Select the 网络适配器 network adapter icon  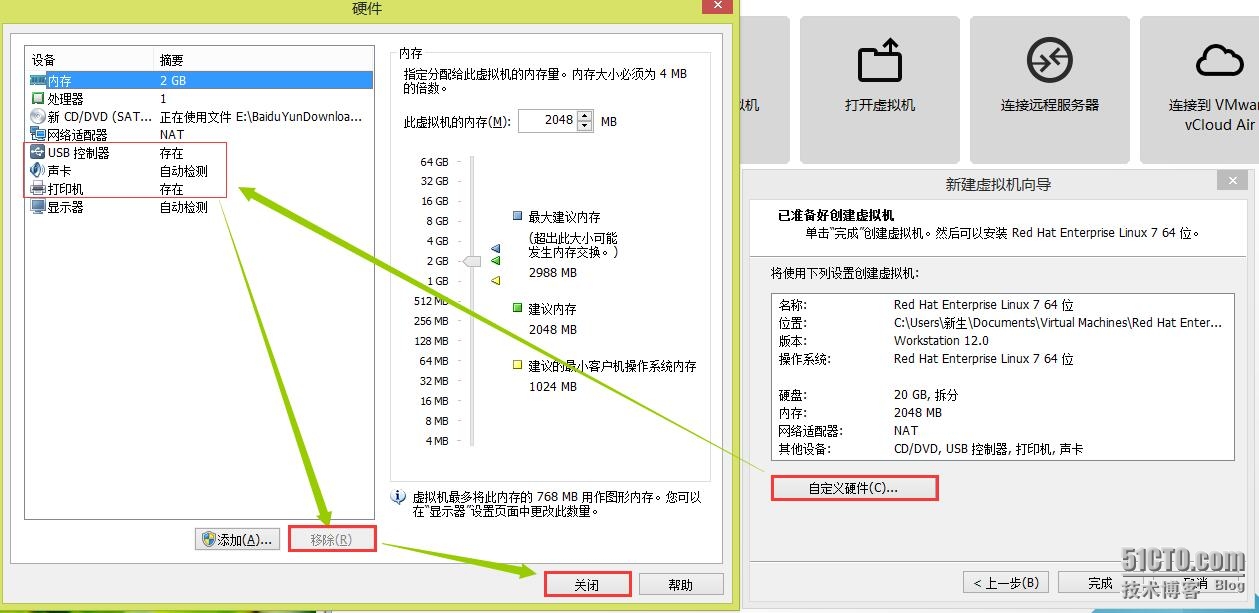pos(38,134)
